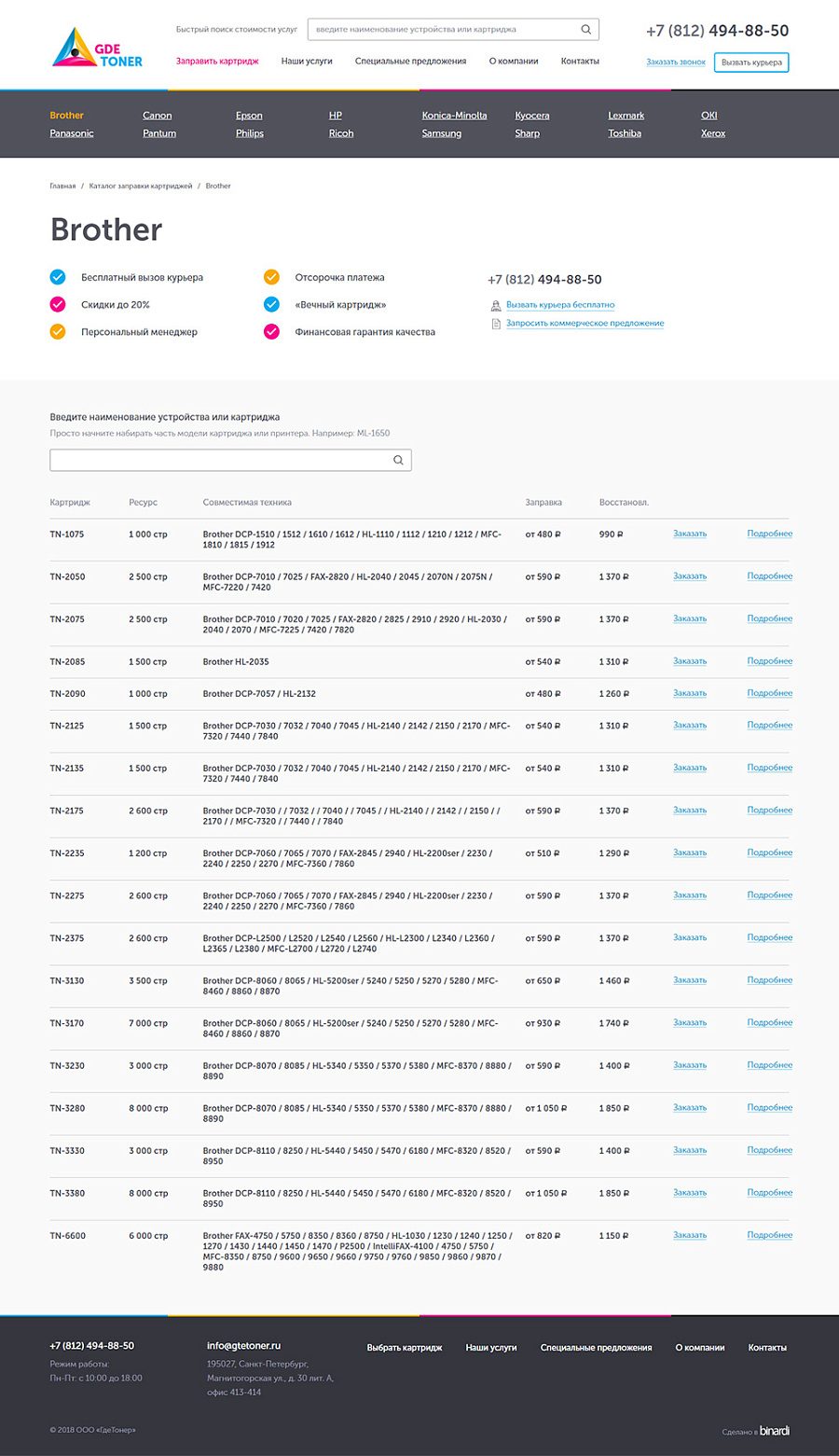Viewport: 839px width, 1456px height.
Task: Click 'Заказать звонок' link
Action: [x=676, y=62]
